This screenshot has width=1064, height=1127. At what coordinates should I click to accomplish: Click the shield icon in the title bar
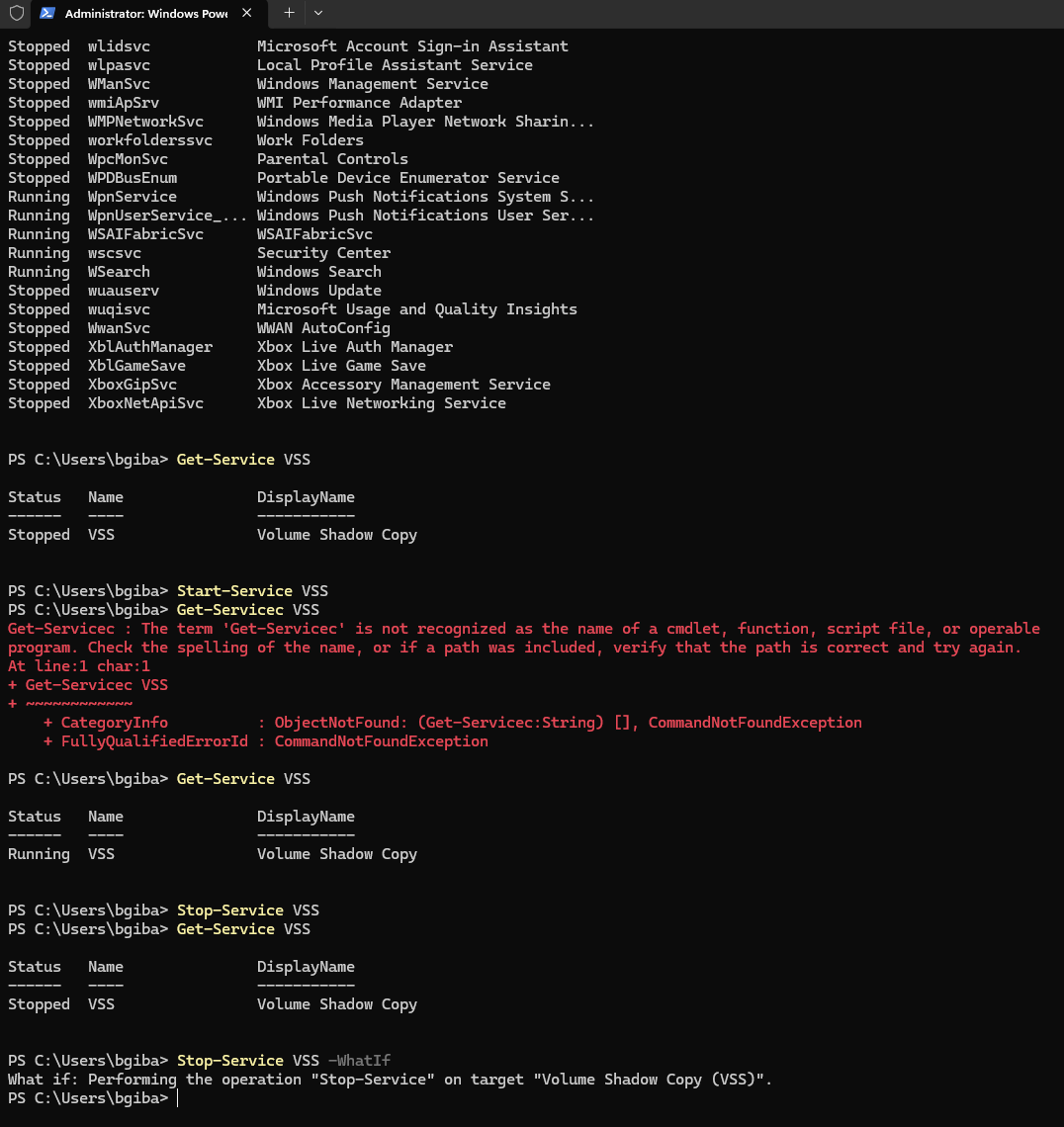[15, 14]
